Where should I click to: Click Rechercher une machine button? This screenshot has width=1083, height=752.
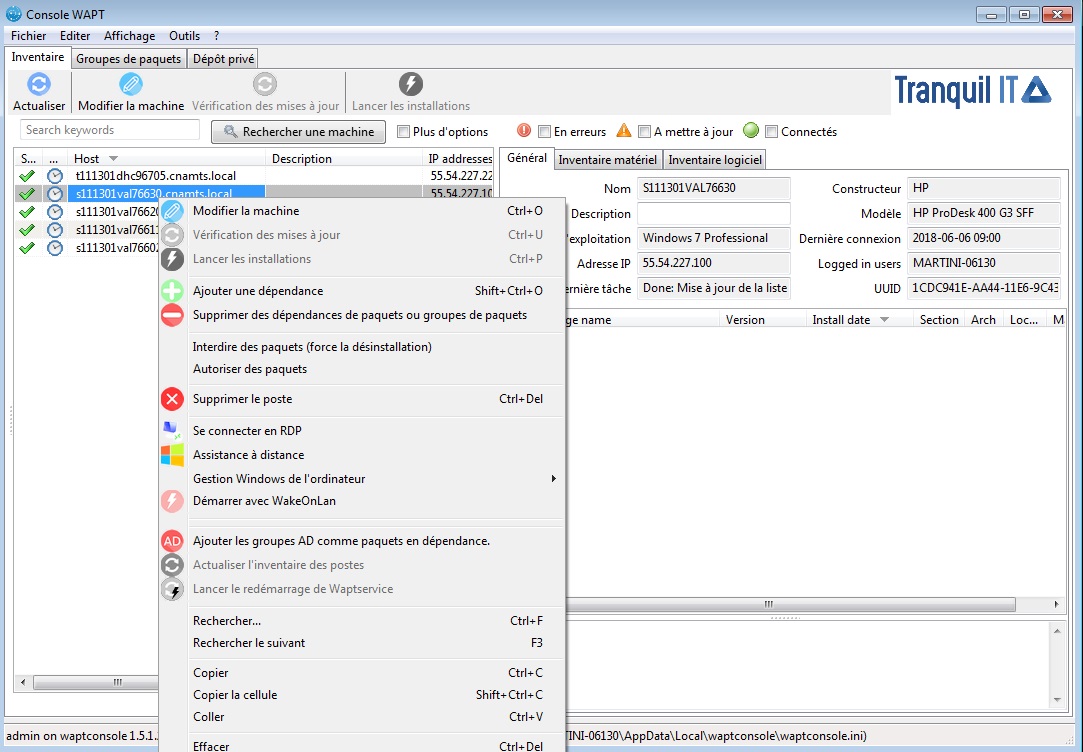point(298,132)
